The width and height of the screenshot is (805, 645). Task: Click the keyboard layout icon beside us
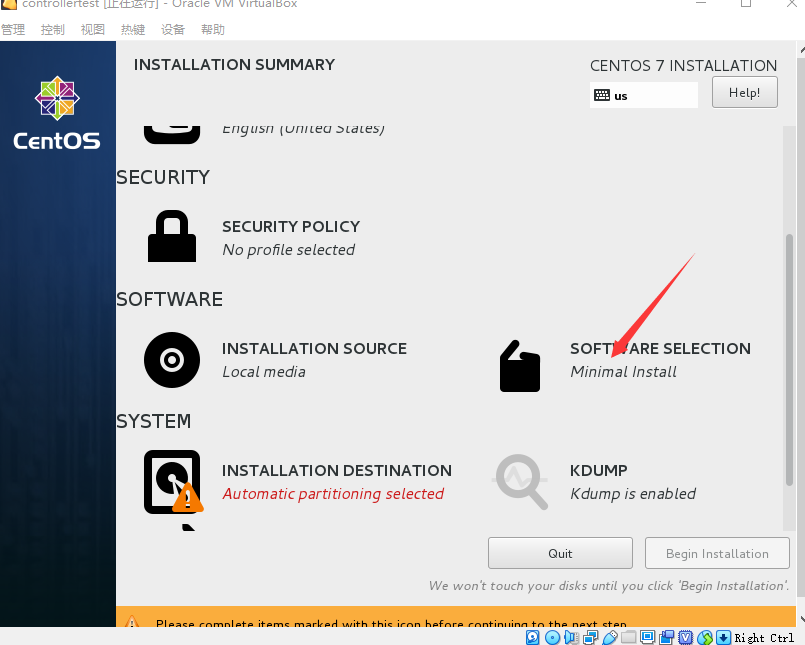602,95
